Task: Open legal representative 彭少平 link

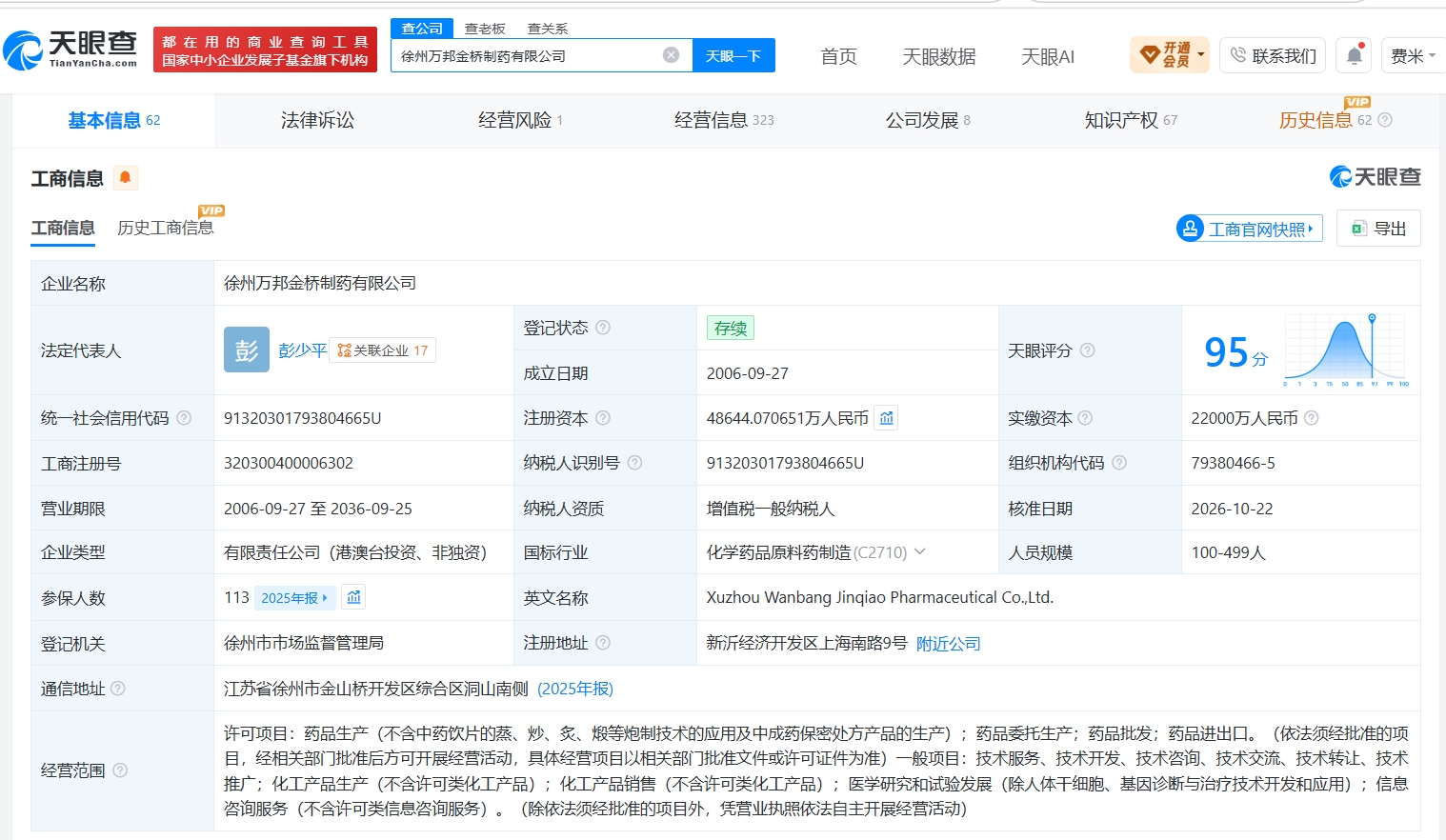Action: pyautogui.click(x=303, y=350)
